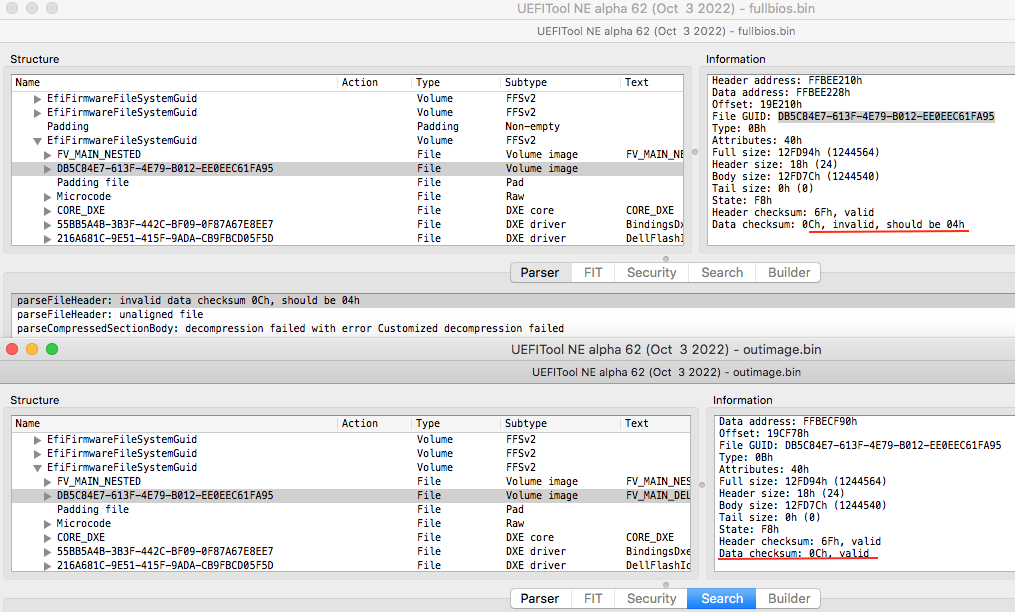Image resolution: width=1015 pixels, height=612 pixels.
Task: Expand CORE_DXE arrow in fullbios.bin window
Action: pyautogui.click(x=47, y=211)
